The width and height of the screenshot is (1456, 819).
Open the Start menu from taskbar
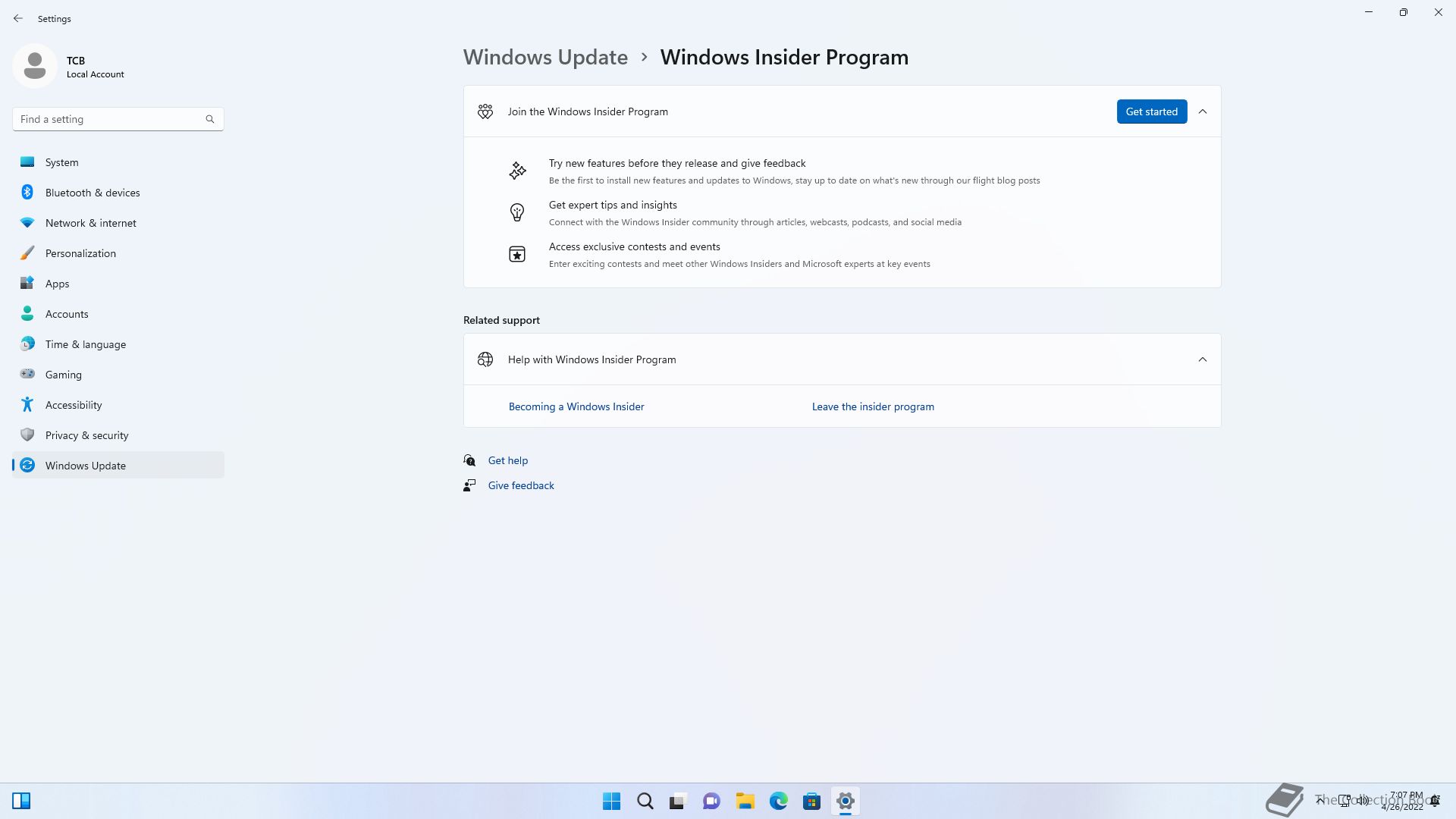click(x=611, y=801)
